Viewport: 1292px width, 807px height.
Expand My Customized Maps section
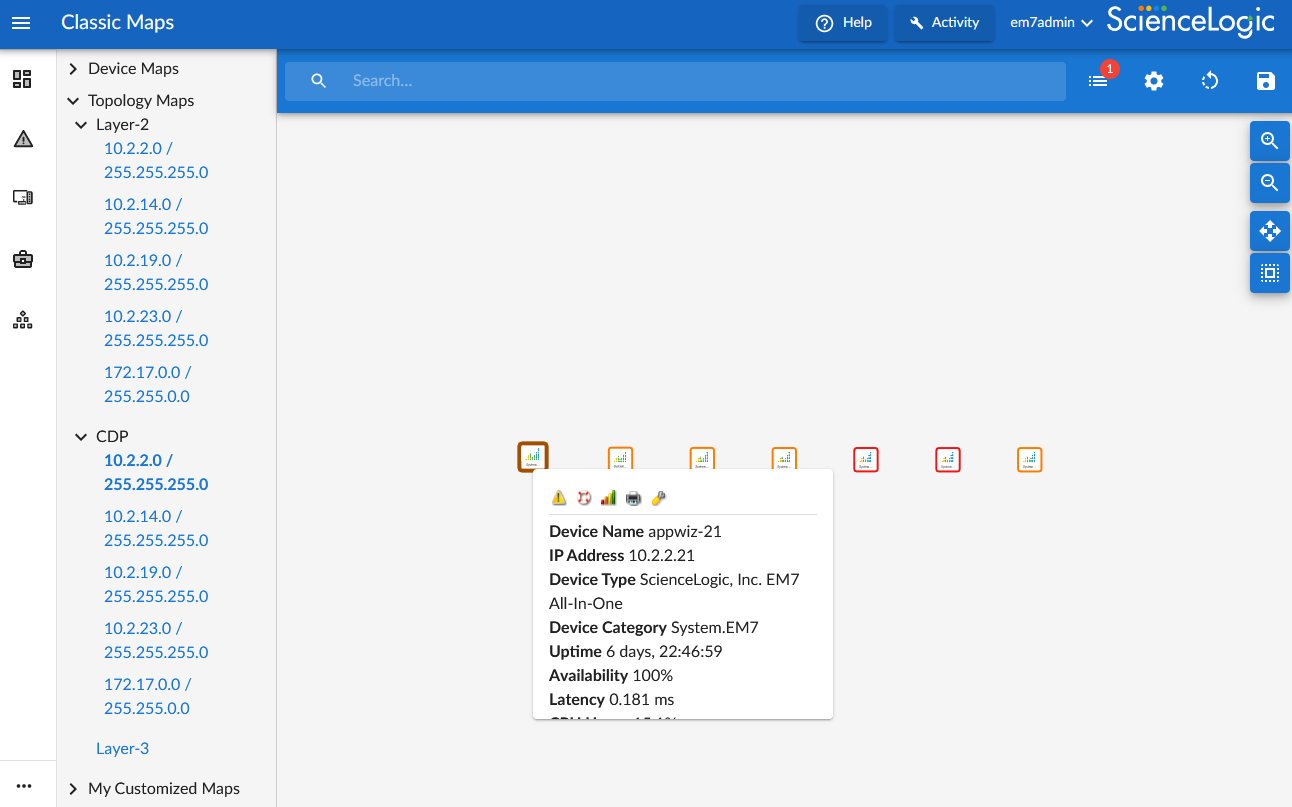[73, 789]
